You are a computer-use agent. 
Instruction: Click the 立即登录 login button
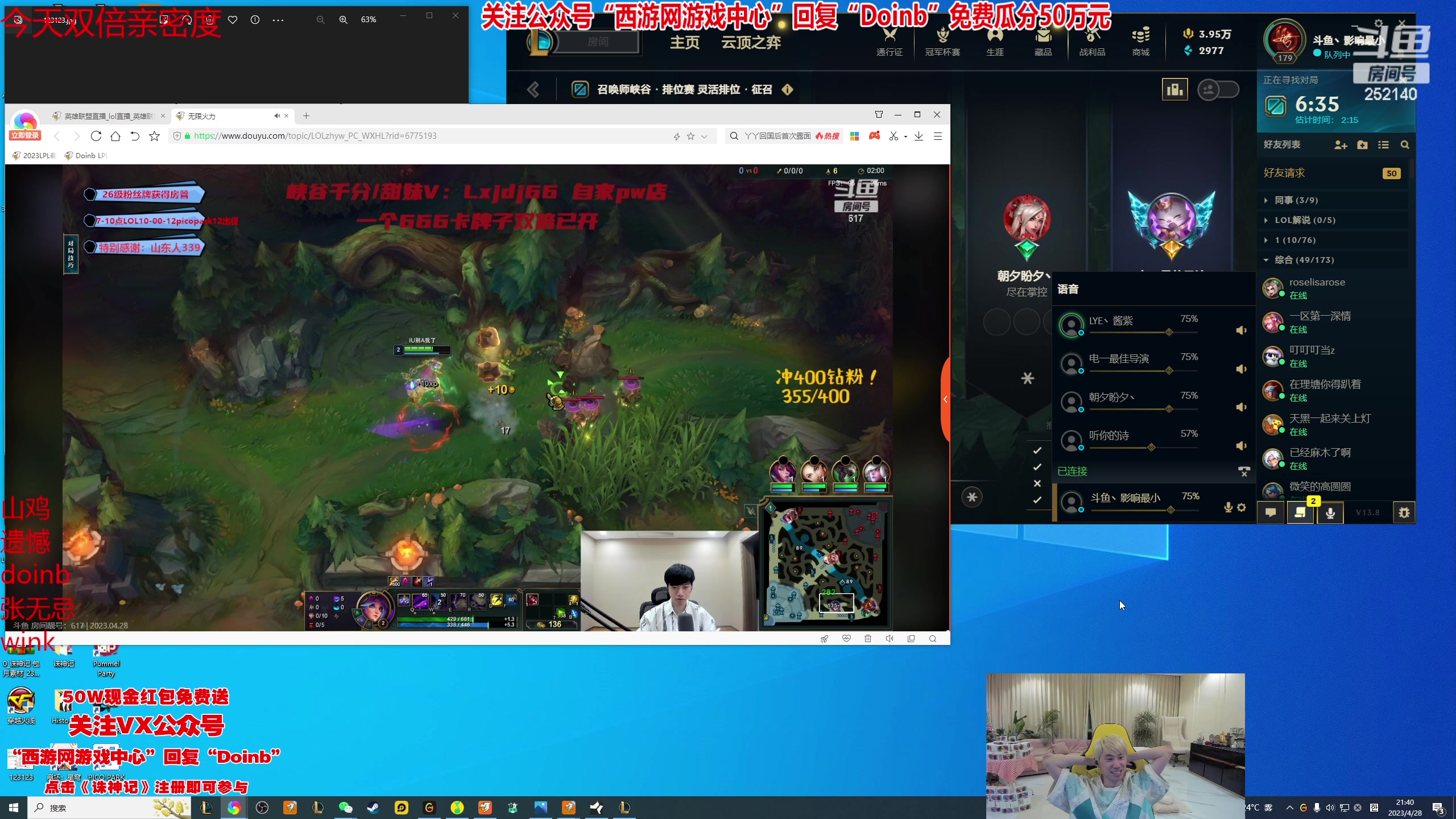point(25,135)
